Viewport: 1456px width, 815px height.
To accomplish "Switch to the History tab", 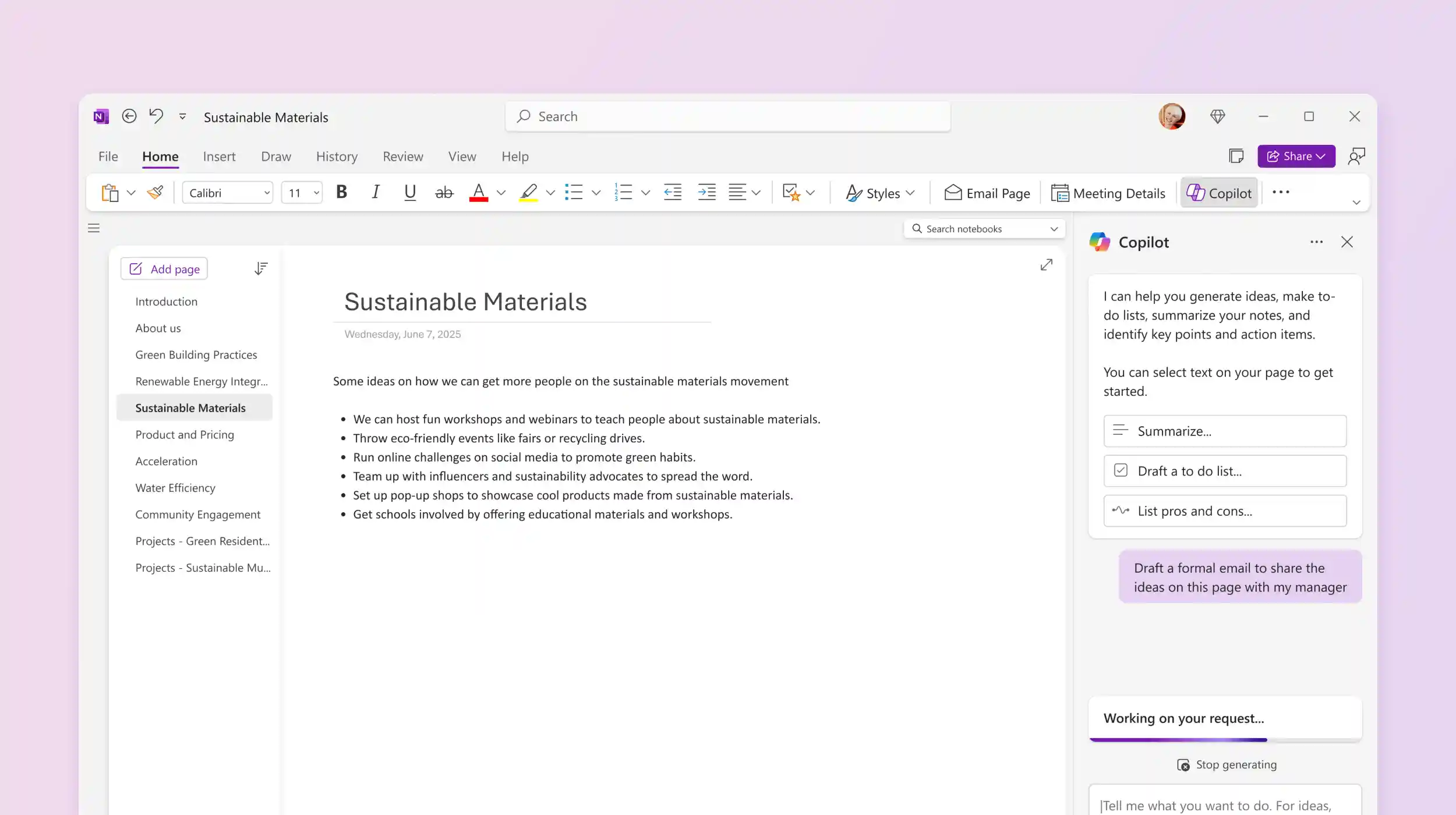I will (337, 156).
